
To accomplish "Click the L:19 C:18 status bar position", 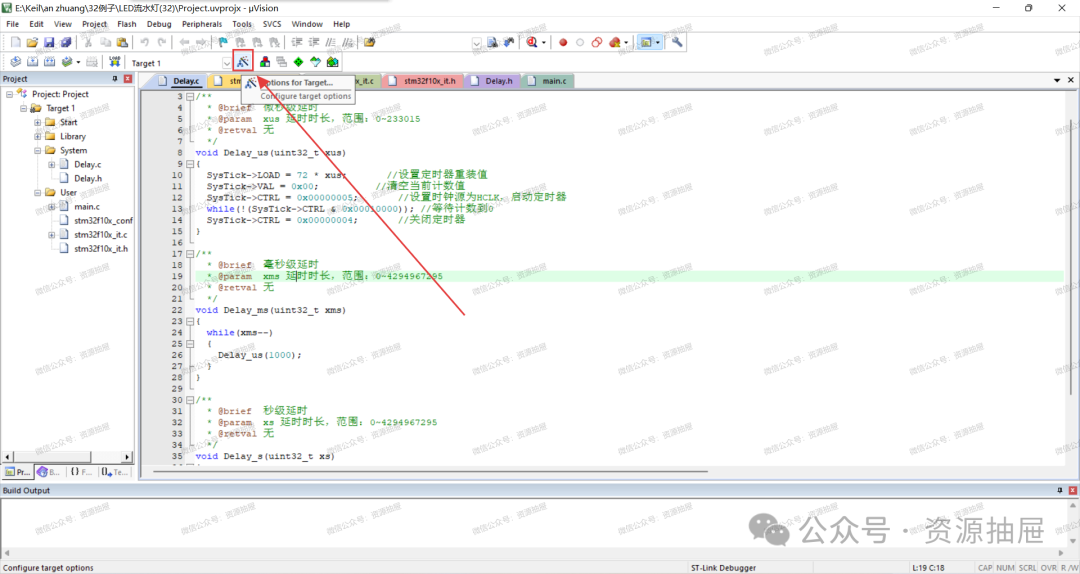I will point(928,568).
